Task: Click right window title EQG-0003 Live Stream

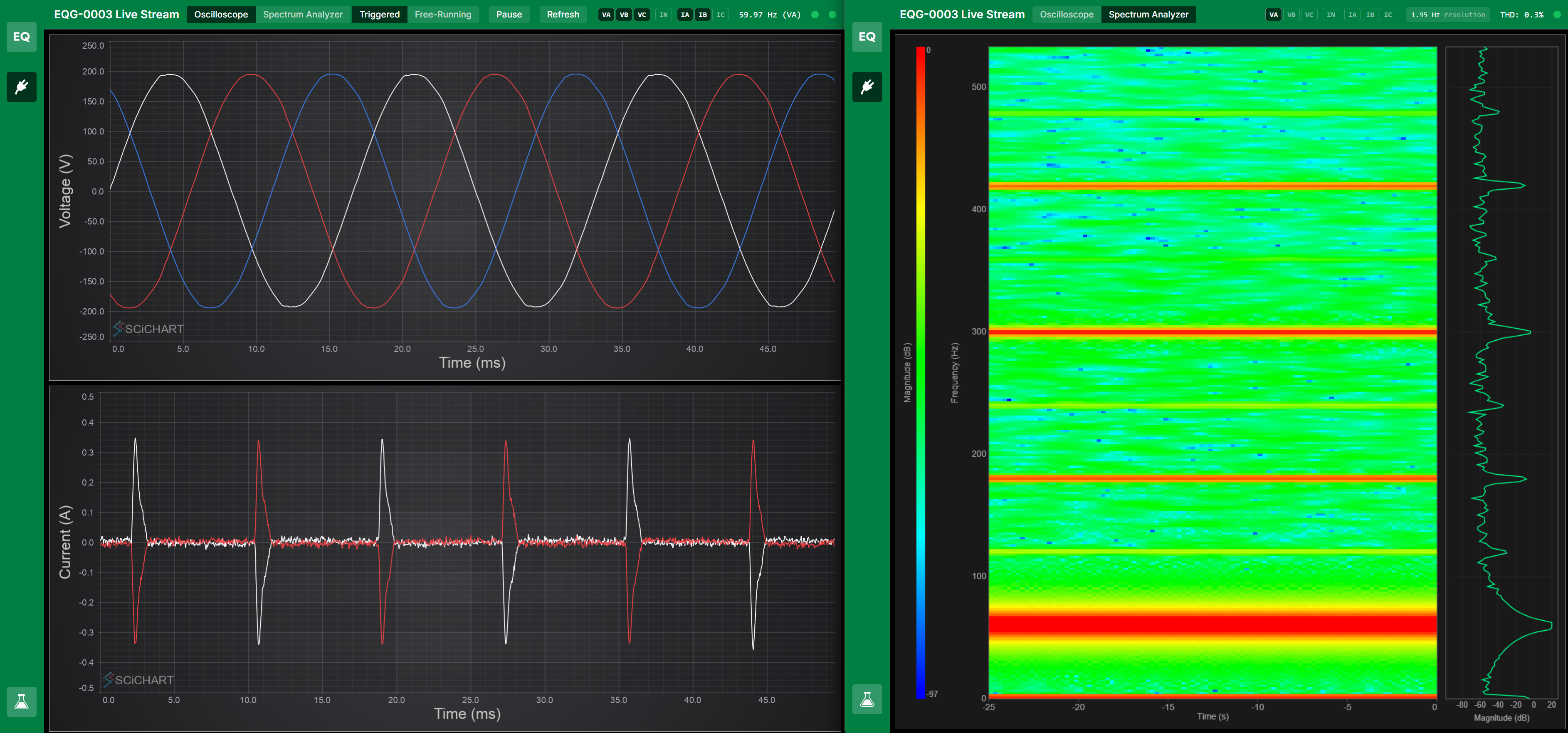Action: click(x=962, y=15)
